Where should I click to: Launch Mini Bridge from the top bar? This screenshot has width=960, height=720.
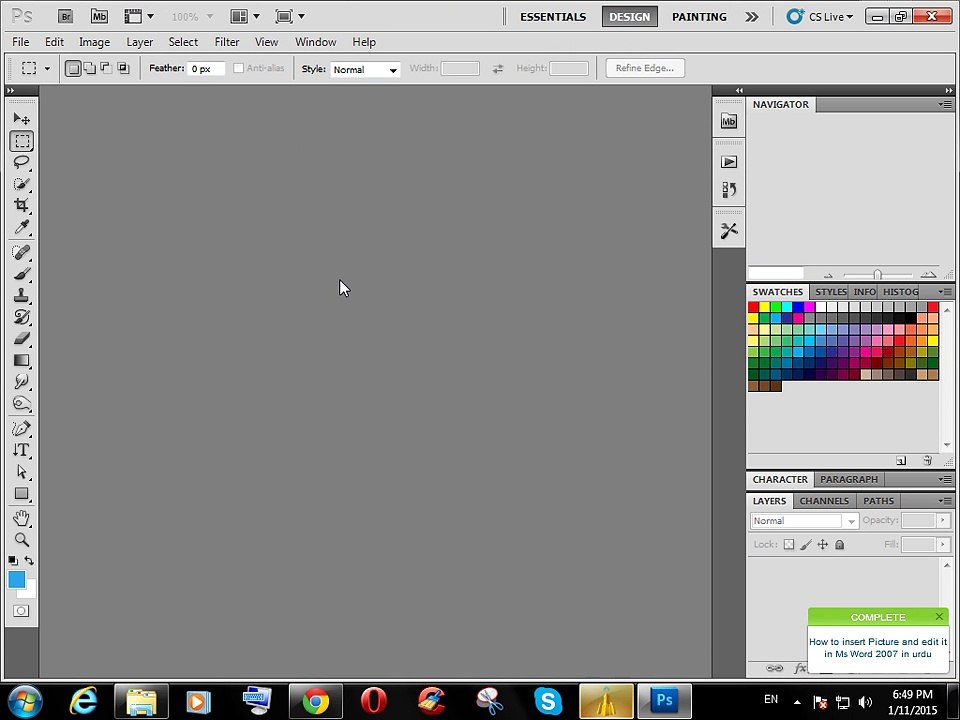coord(99,17)
